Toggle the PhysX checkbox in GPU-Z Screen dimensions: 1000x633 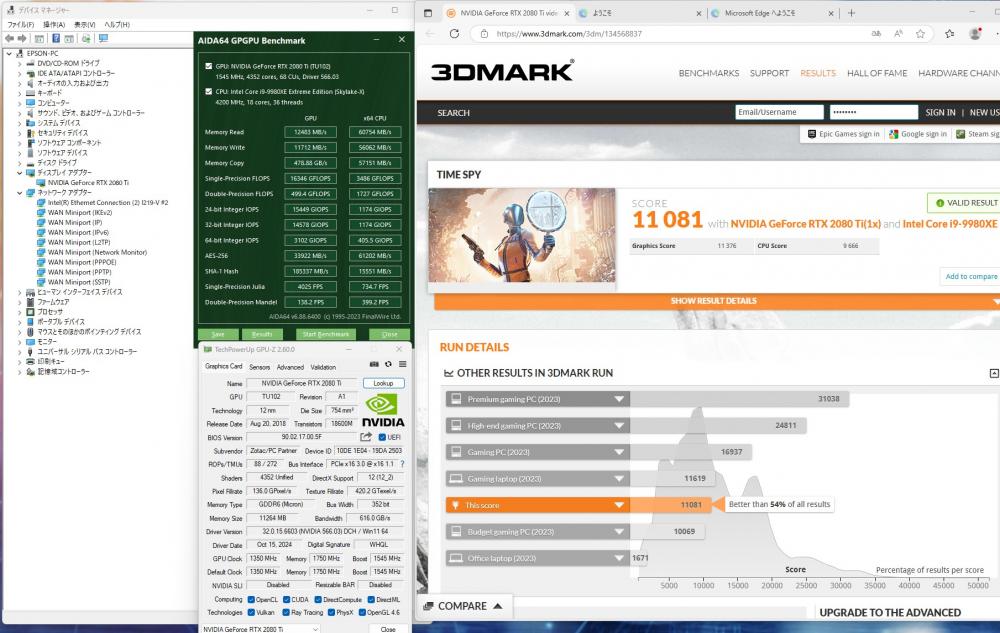click(x=331, y=613)
